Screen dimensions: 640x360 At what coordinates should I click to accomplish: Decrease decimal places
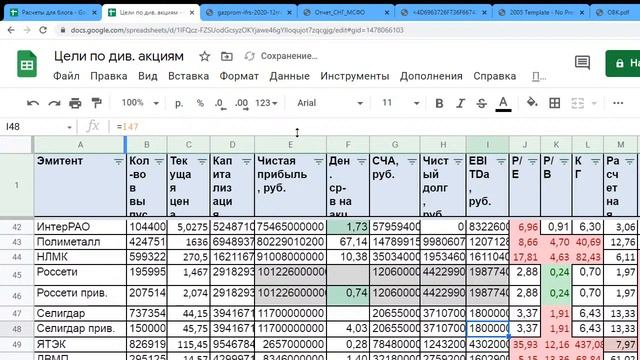point(220,104)
